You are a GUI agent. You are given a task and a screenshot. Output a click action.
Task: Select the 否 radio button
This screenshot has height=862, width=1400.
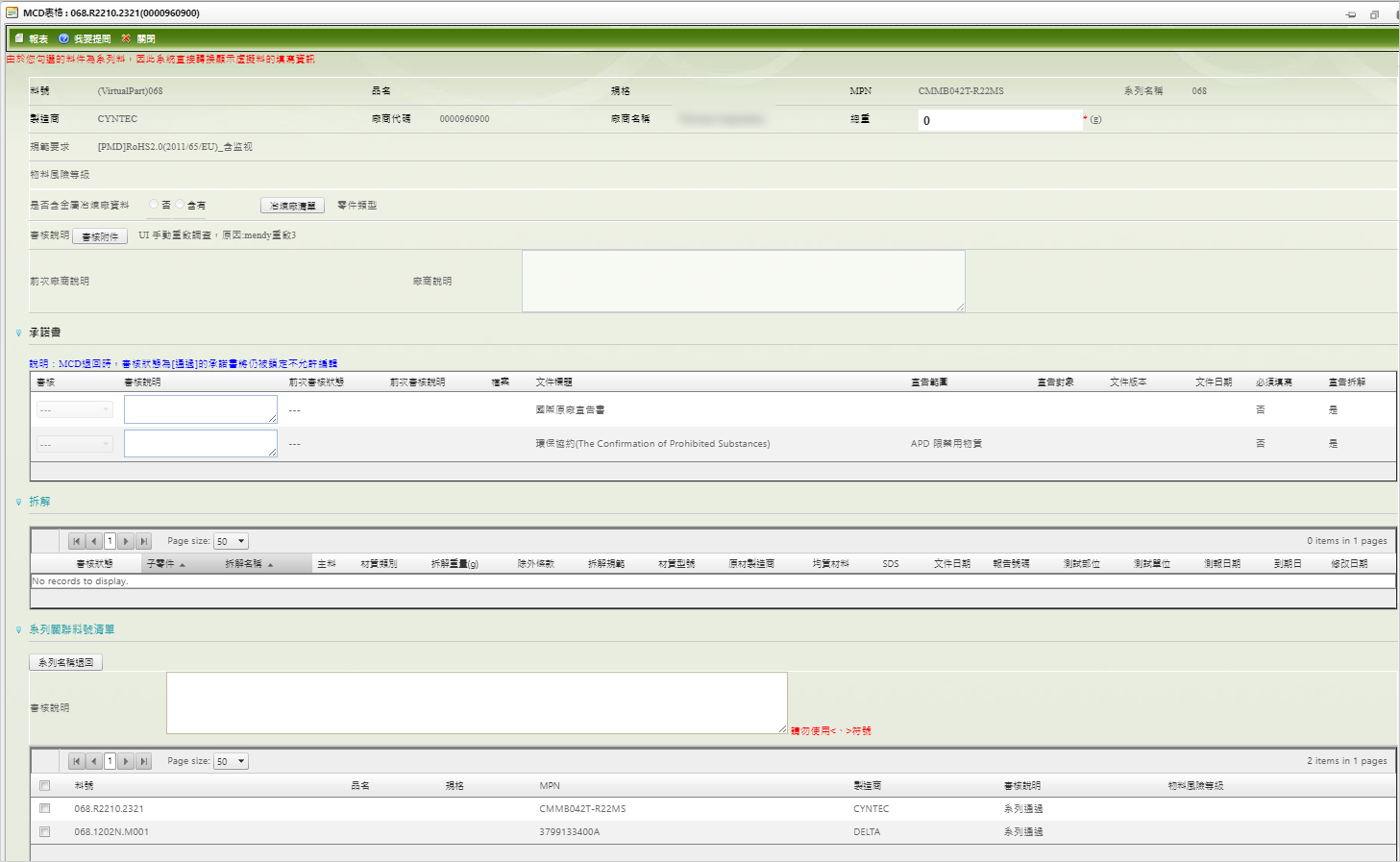click(x=154, y=205)
